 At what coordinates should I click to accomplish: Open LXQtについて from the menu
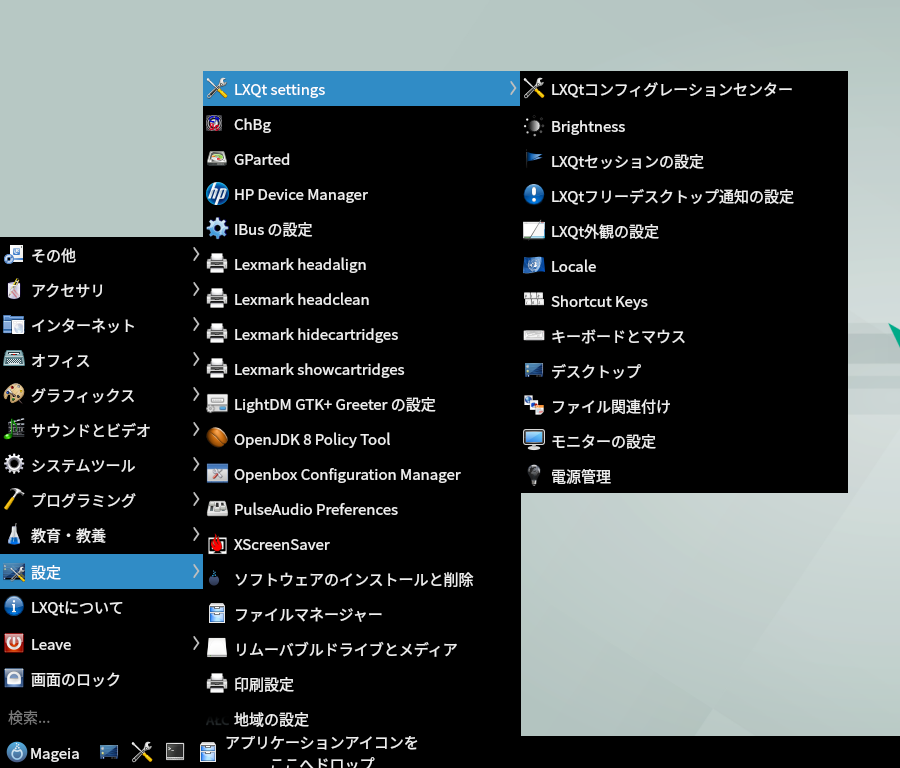click(102, 607)
